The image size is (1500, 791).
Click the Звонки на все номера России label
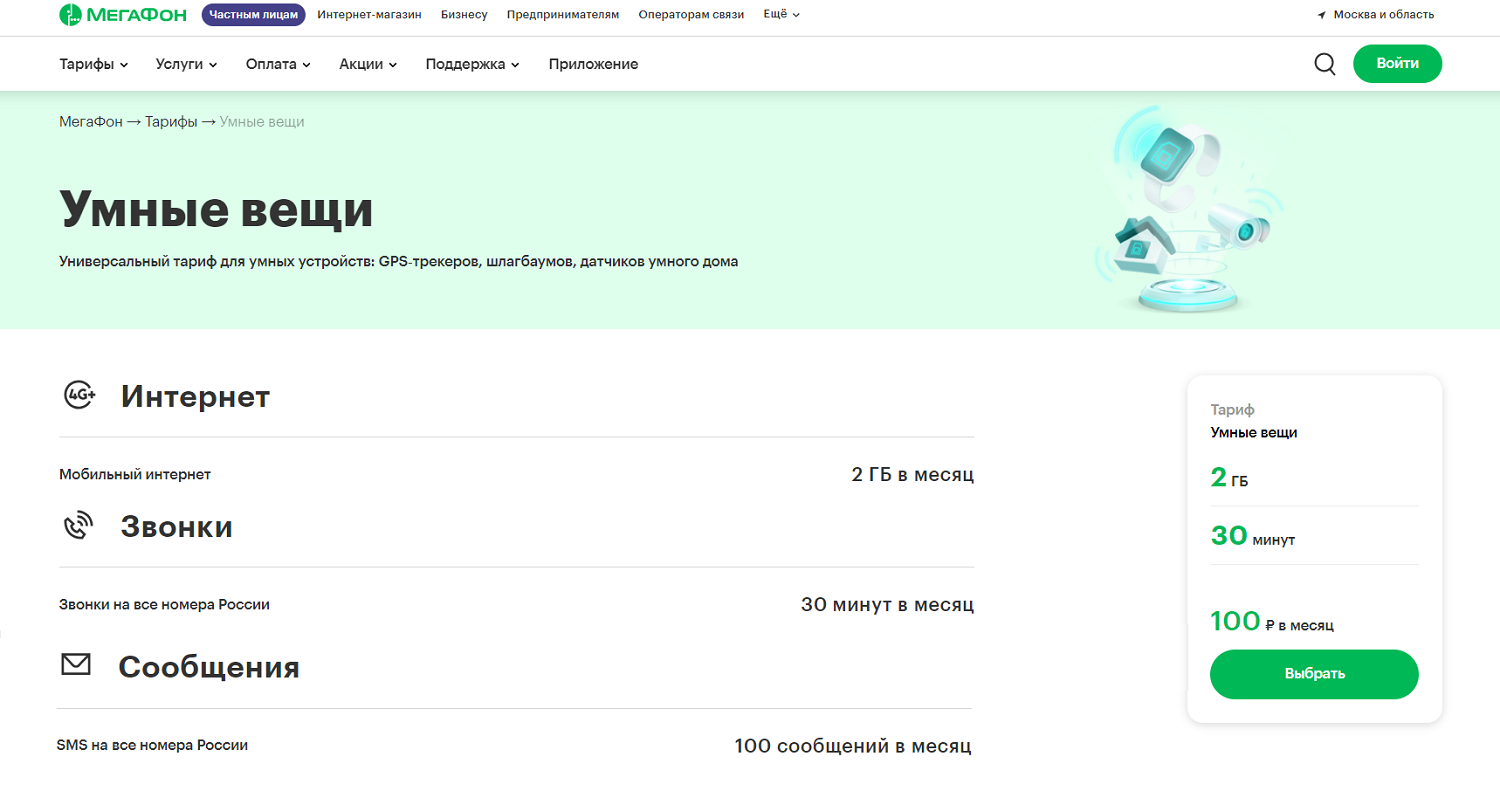[164, 605]
